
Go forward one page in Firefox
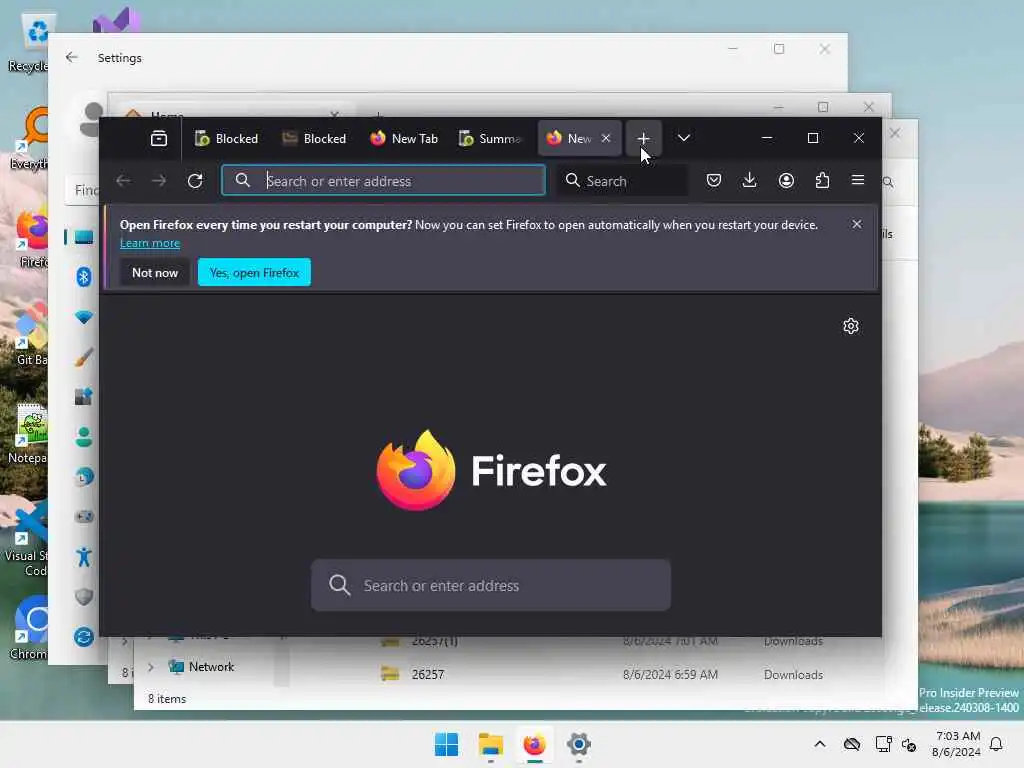[x=159, y=181]
